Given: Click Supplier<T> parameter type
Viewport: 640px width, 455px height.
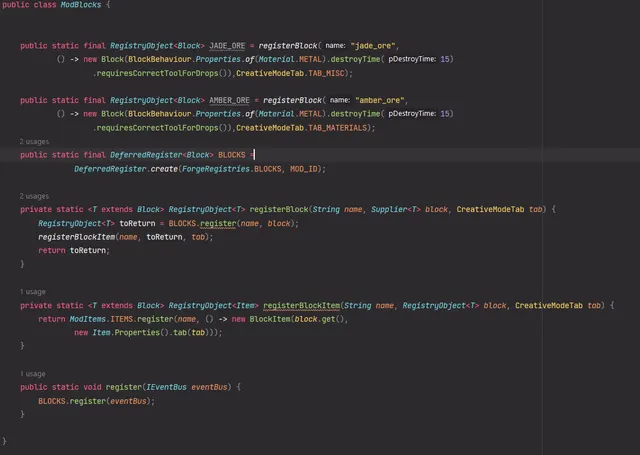Looking at the screenshot, I should pyautogui.click(x=396, y=209).
